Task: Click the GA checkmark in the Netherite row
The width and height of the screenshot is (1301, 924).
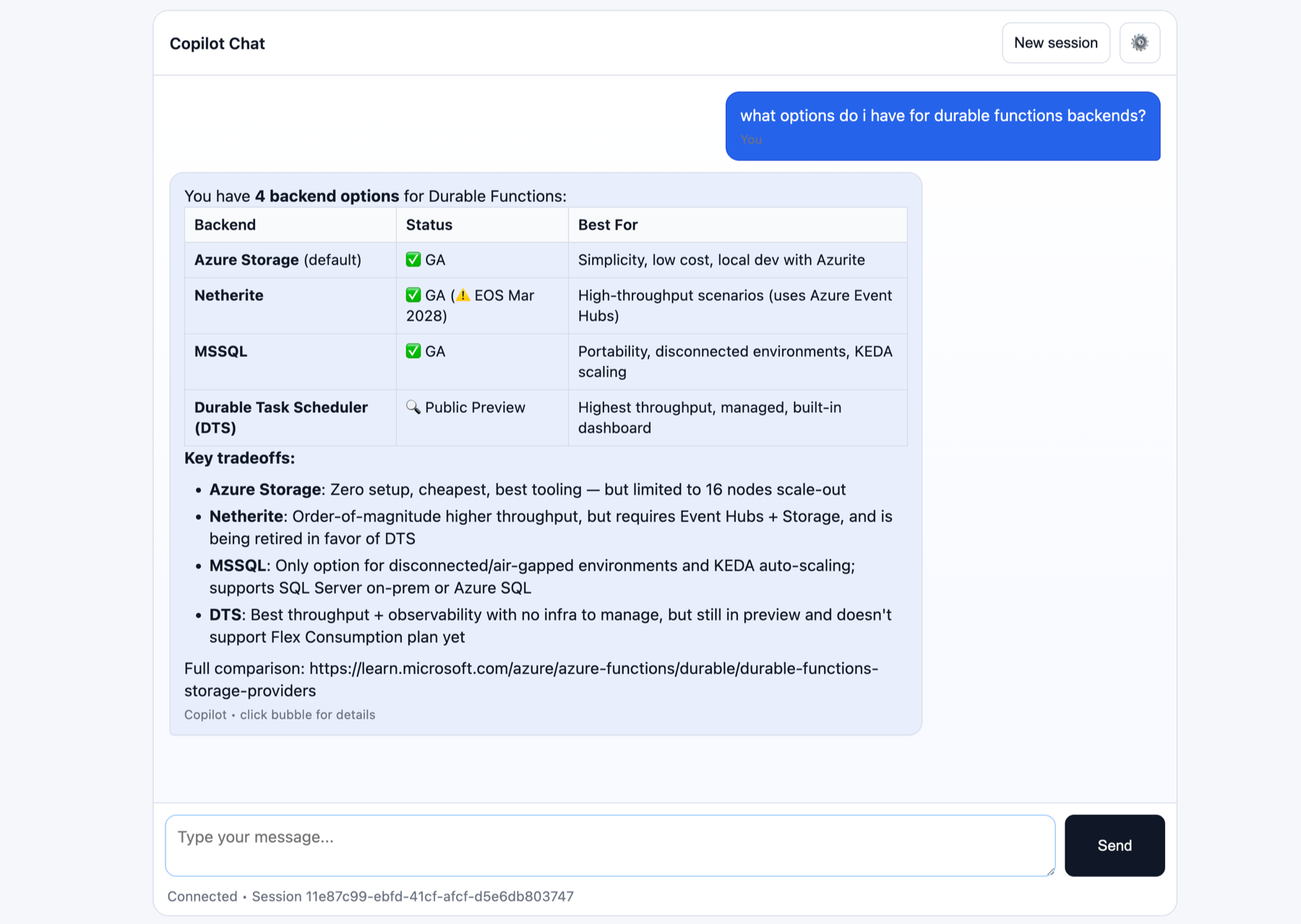Action: (x=412, y=295)
